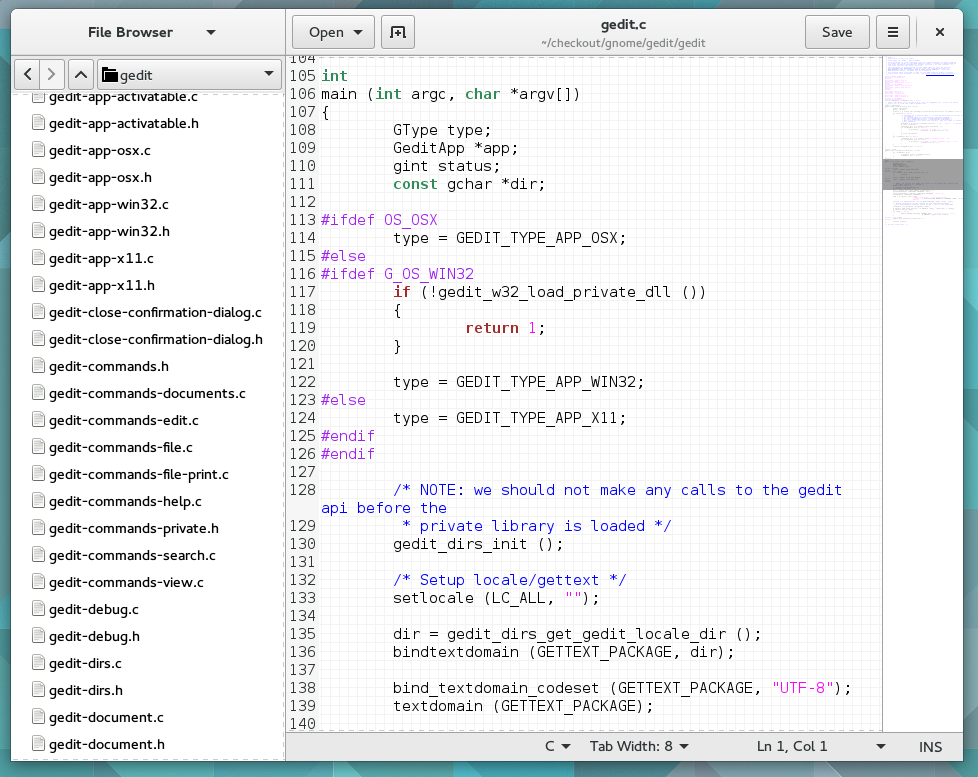
Task: Click file icon beside gedit-app-osx.c
Action: point(39,150)
